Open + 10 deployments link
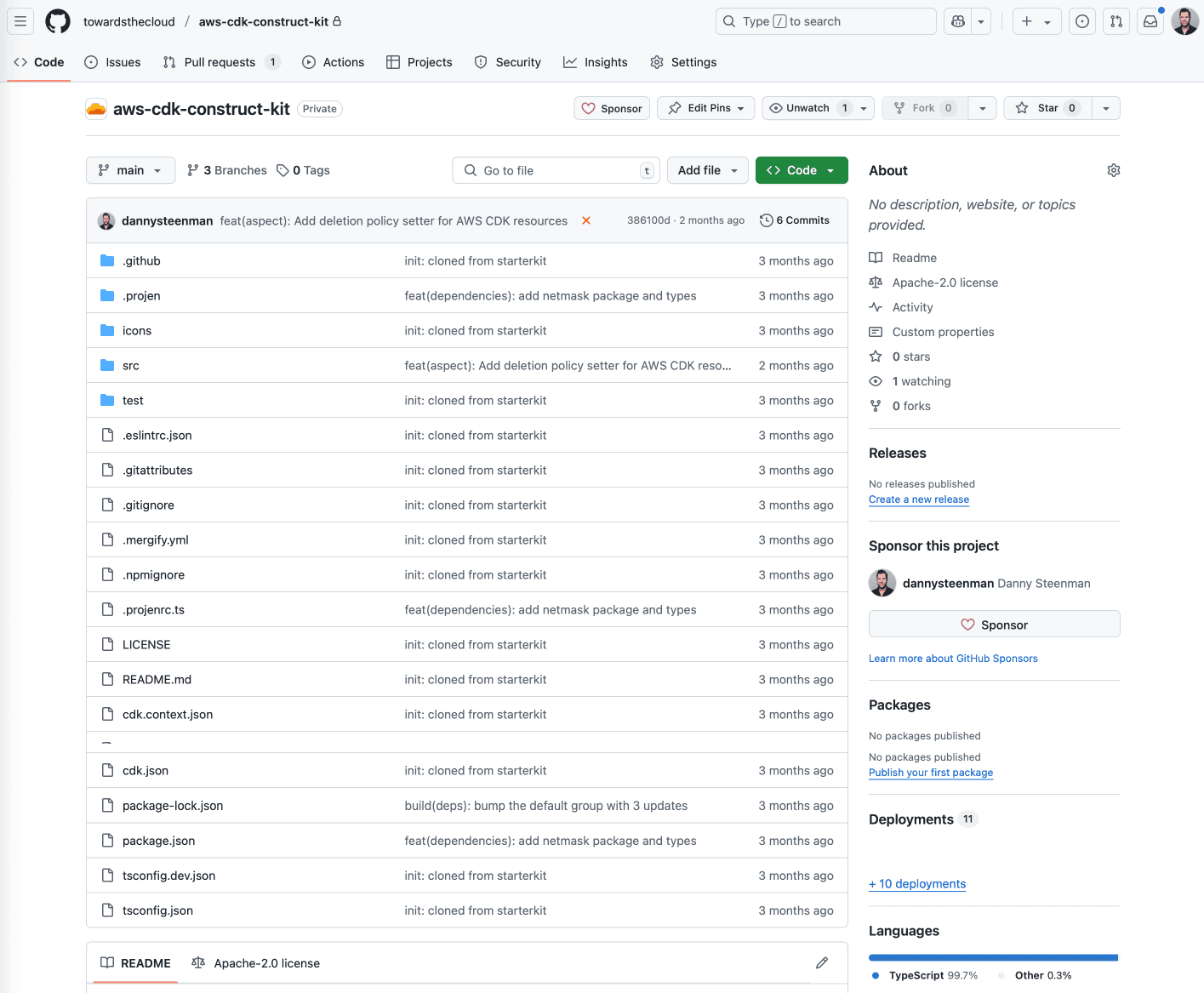 [917, 884]
